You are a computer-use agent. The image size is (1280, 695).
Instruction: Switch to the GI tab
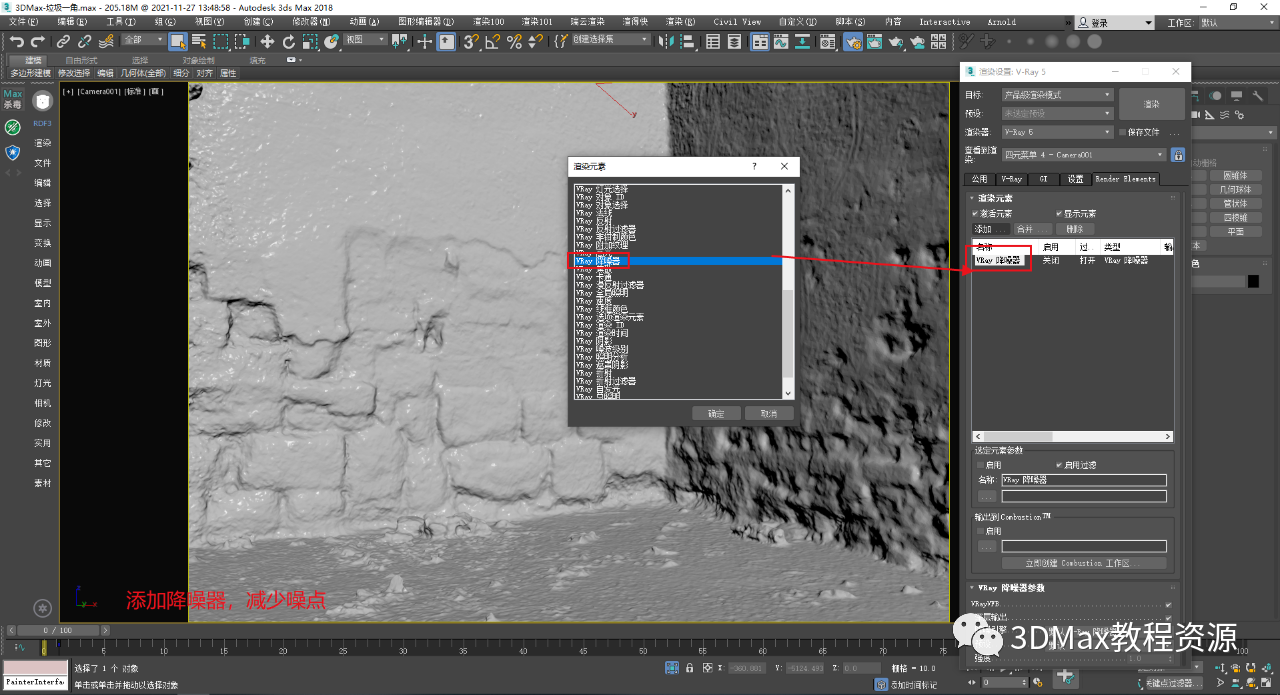(x=1043, y=179)
